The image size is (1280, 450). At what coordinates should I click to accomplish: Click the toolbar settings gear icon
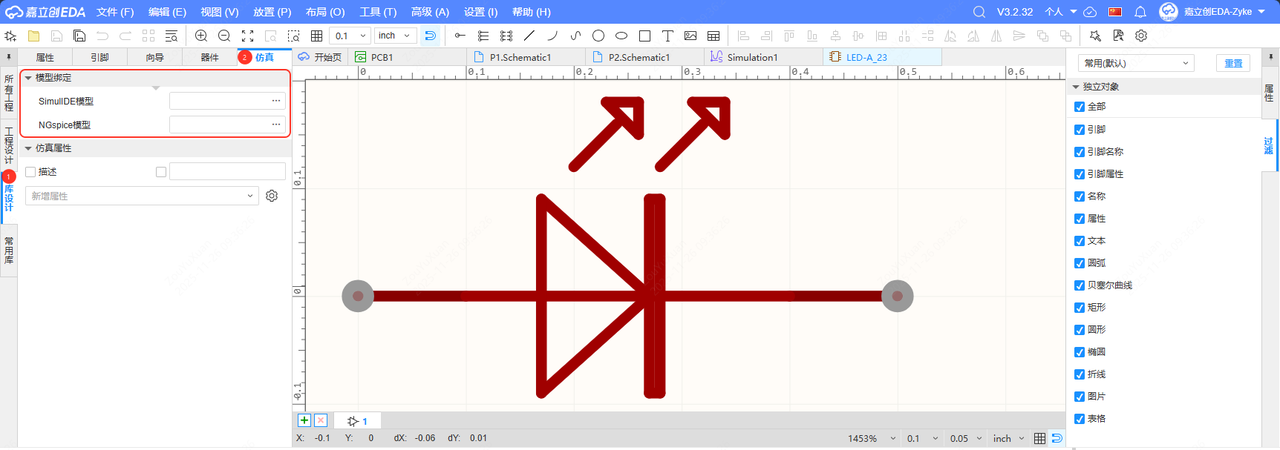pyautogui.click(x=1140, y=36)
